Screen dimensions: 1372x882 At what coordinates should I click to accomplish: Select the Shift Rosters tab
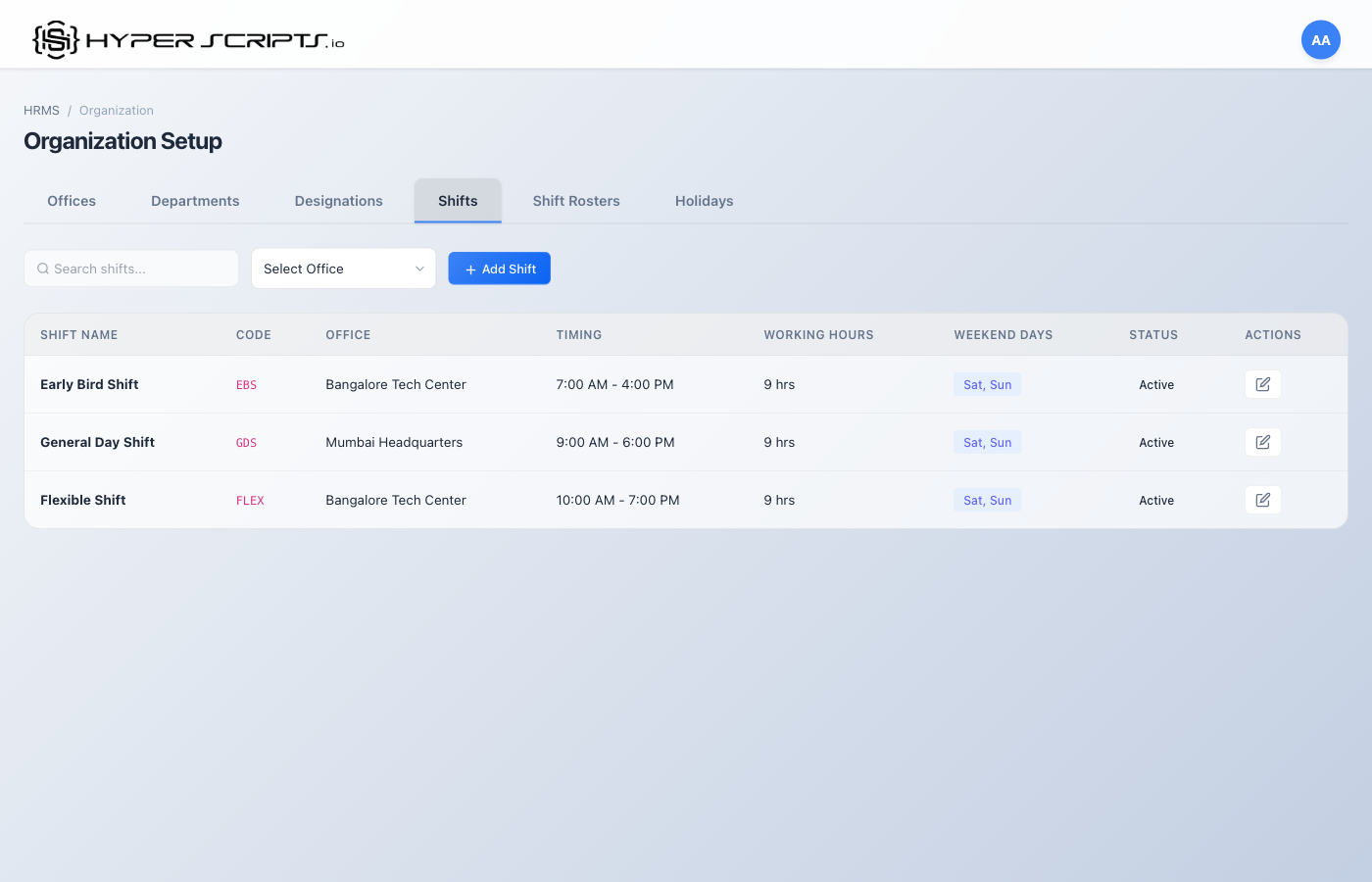pyautogui.click(x=576, y=201)
